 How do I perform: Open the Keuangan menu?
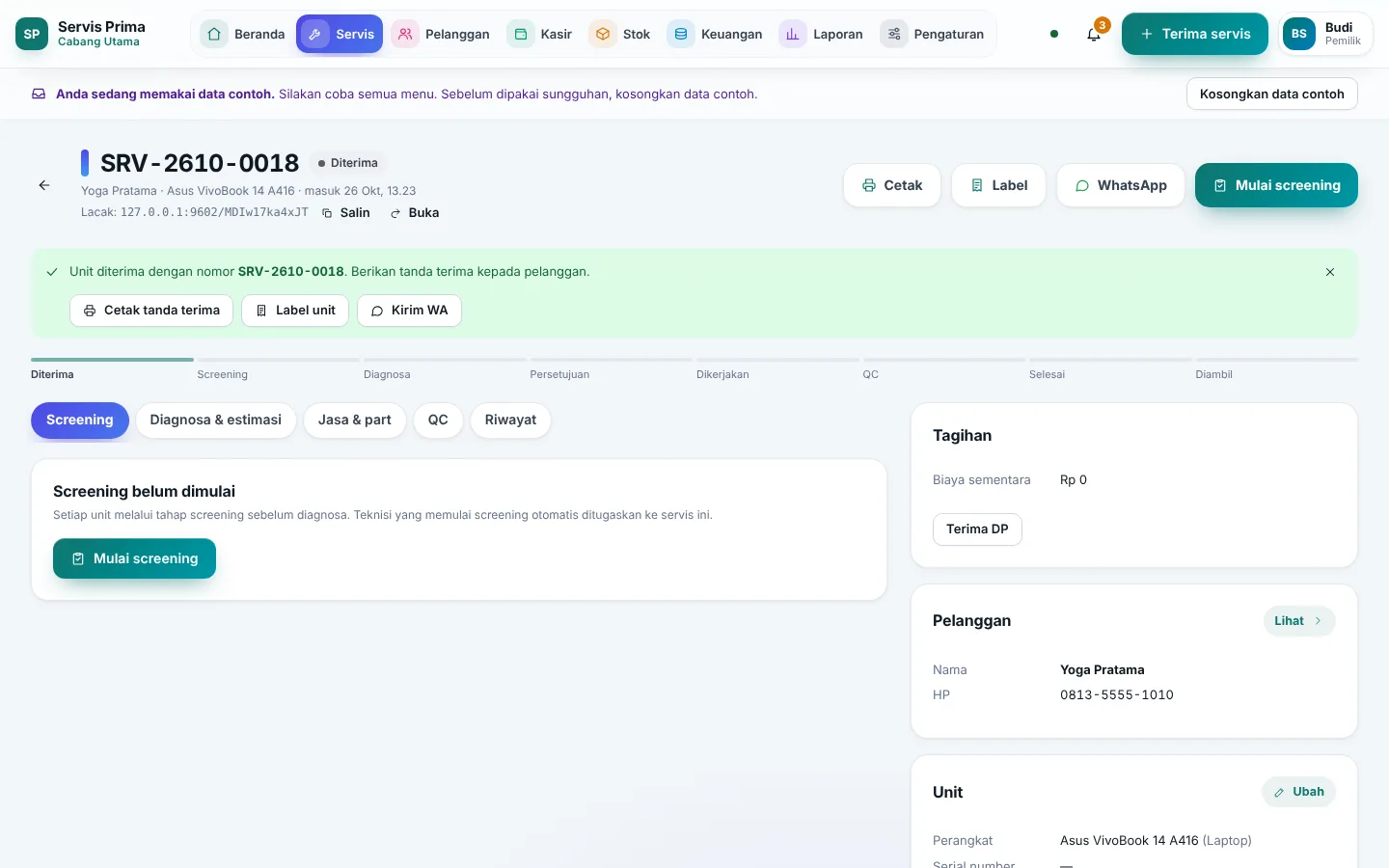tap(715, 34)
